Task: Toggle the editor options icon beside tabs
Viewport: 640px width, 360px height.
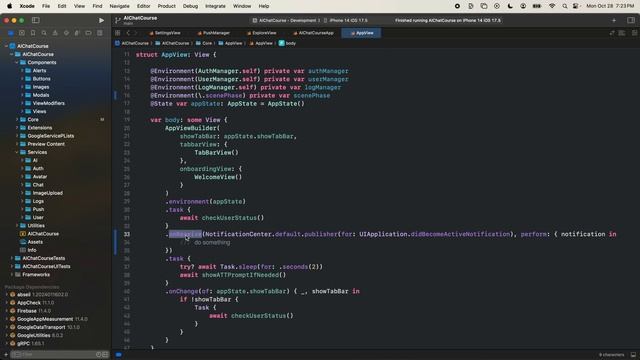Action: [x=622, y=33]
